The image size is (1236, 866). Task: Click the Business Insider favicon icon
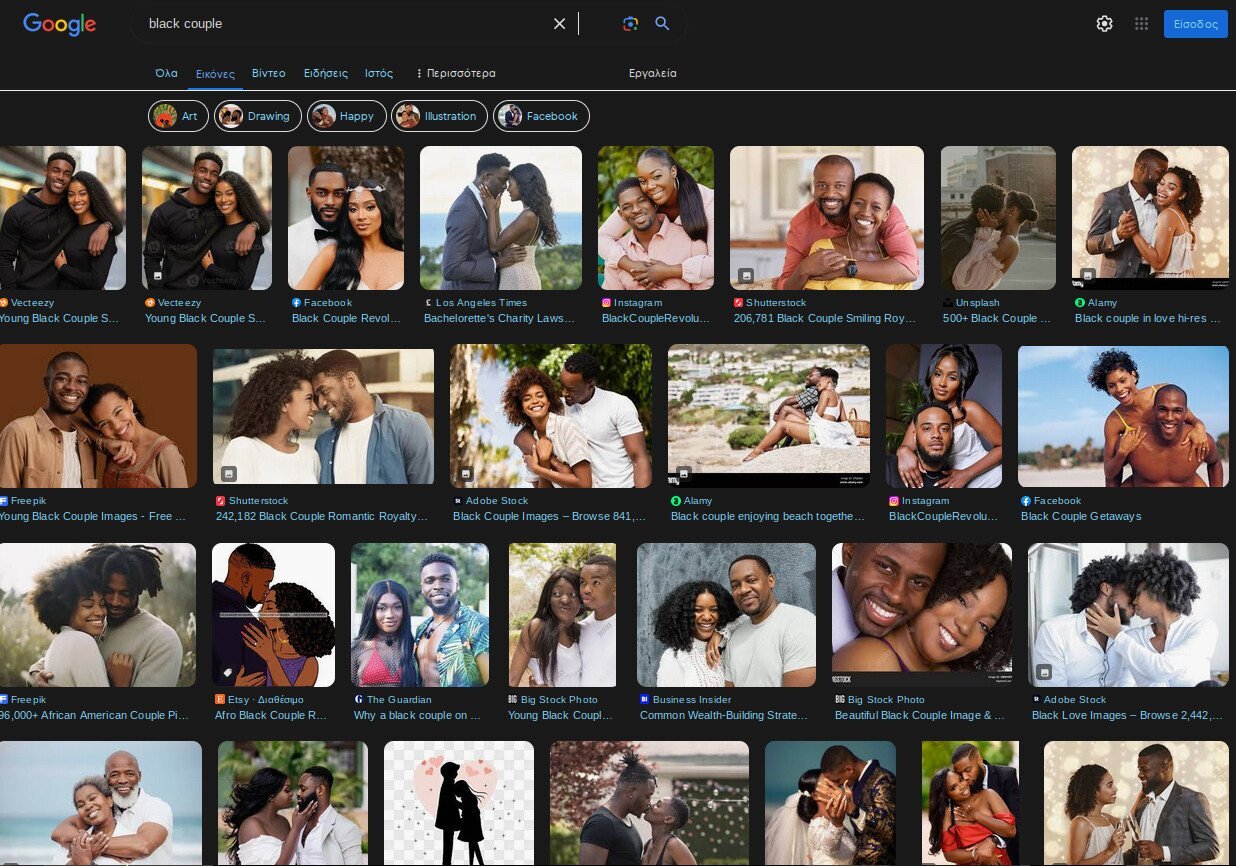click(644, 699)
